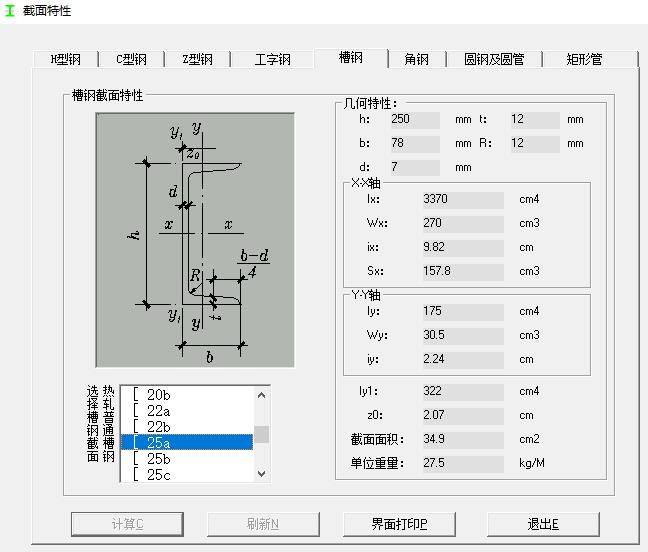Click the section list scroll-up arrow
Image resolution: width=648 pixels, height=552 pixels.
point(261,395)
